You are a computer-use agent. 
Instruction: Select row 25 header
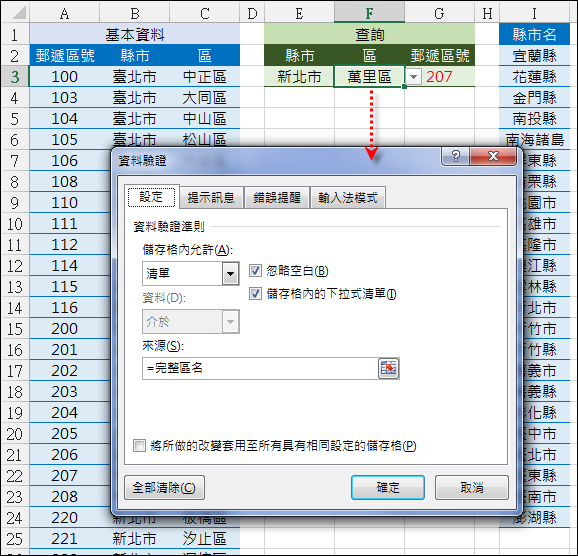tap(15, 539)
